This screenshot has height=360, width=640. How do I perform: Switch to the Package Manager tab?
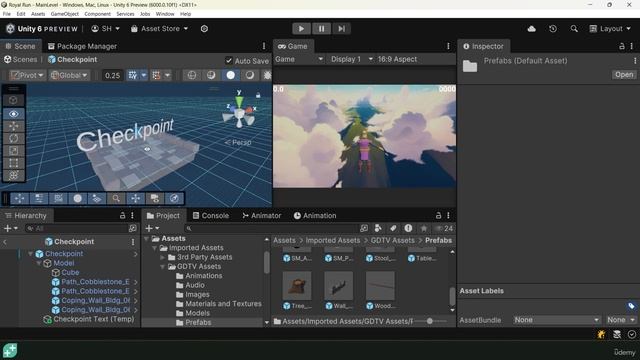click(82, 46)
